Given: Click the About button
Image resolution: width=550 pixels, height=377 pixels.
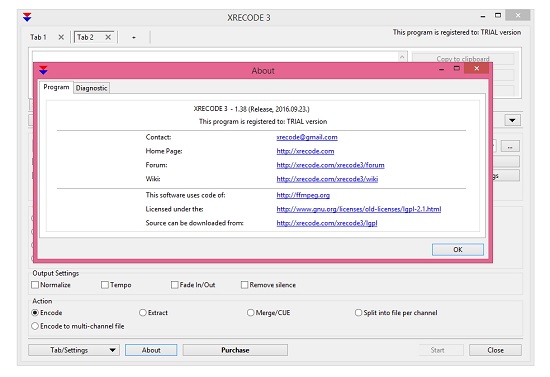Looking at the screenshot, I should tap(151, 350).
